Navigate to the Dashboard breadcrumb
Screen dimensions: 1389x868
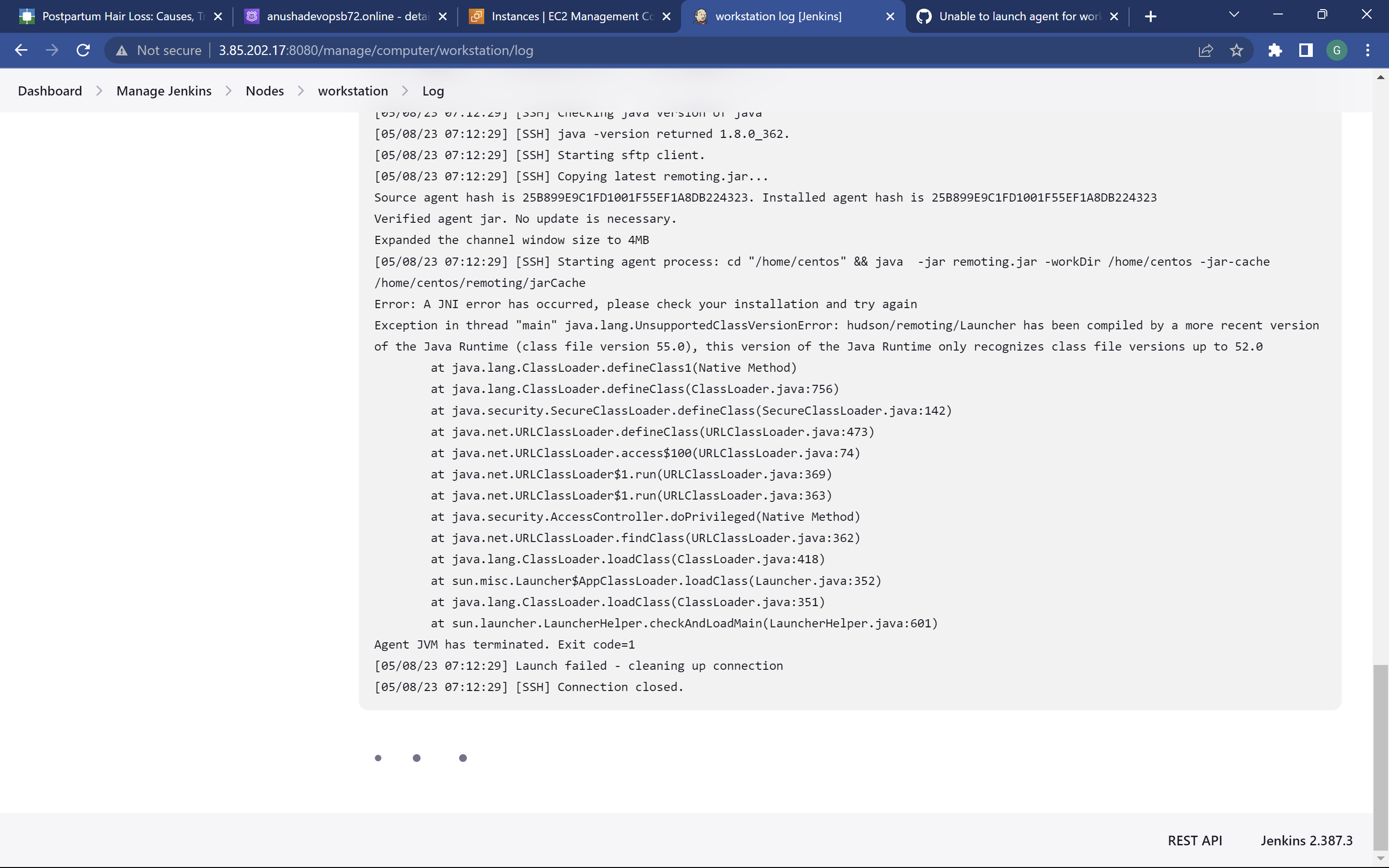50,91
